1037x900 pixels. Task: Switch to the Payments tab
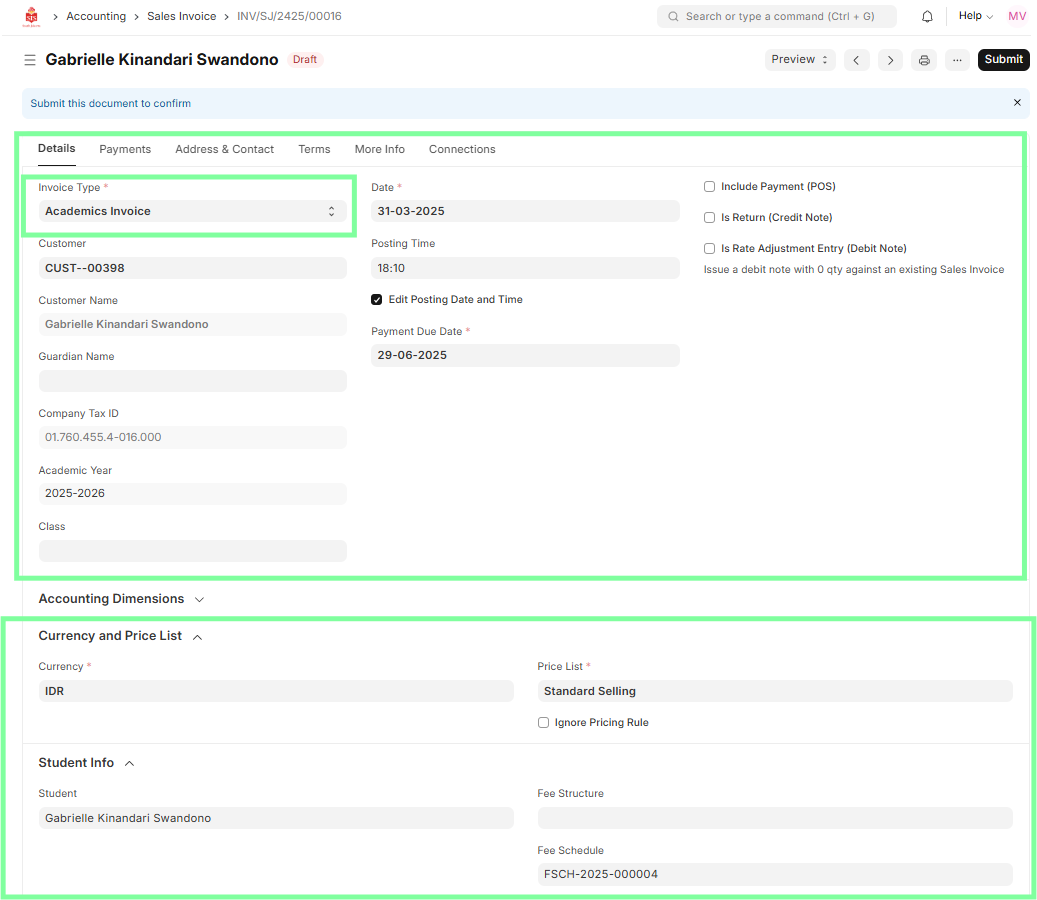tap(125, 149)
